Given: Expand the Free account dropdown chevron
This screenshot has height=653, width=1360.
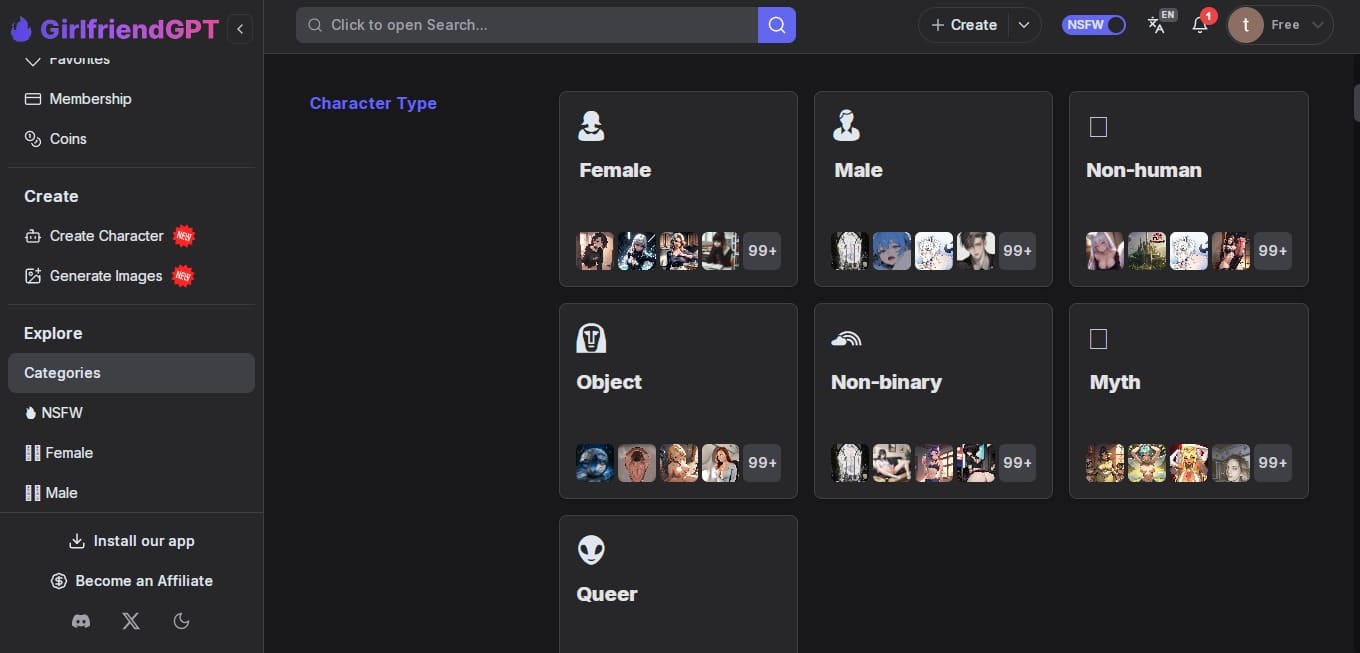Looking at the screenshot, I should [1318, 25].
